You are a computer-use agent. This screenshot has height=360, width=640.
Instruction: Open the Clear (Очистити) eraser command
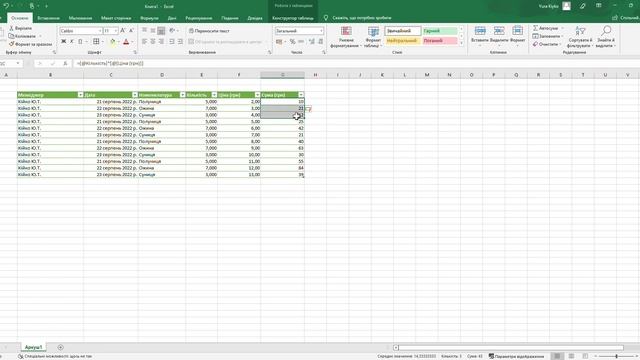click(545, 44)
